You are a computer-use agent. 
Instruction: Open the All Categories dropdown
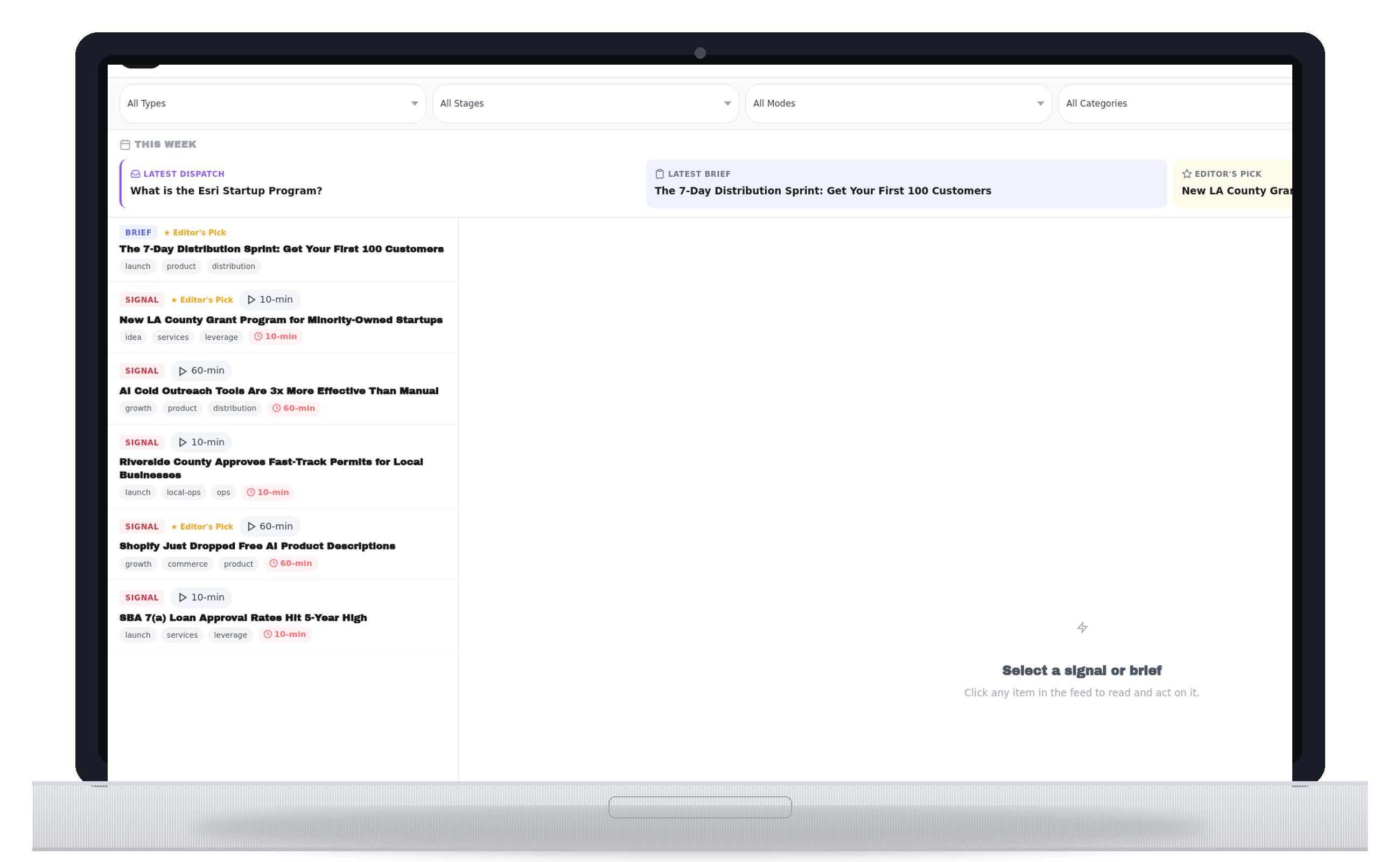click(x=1175, y=103)
